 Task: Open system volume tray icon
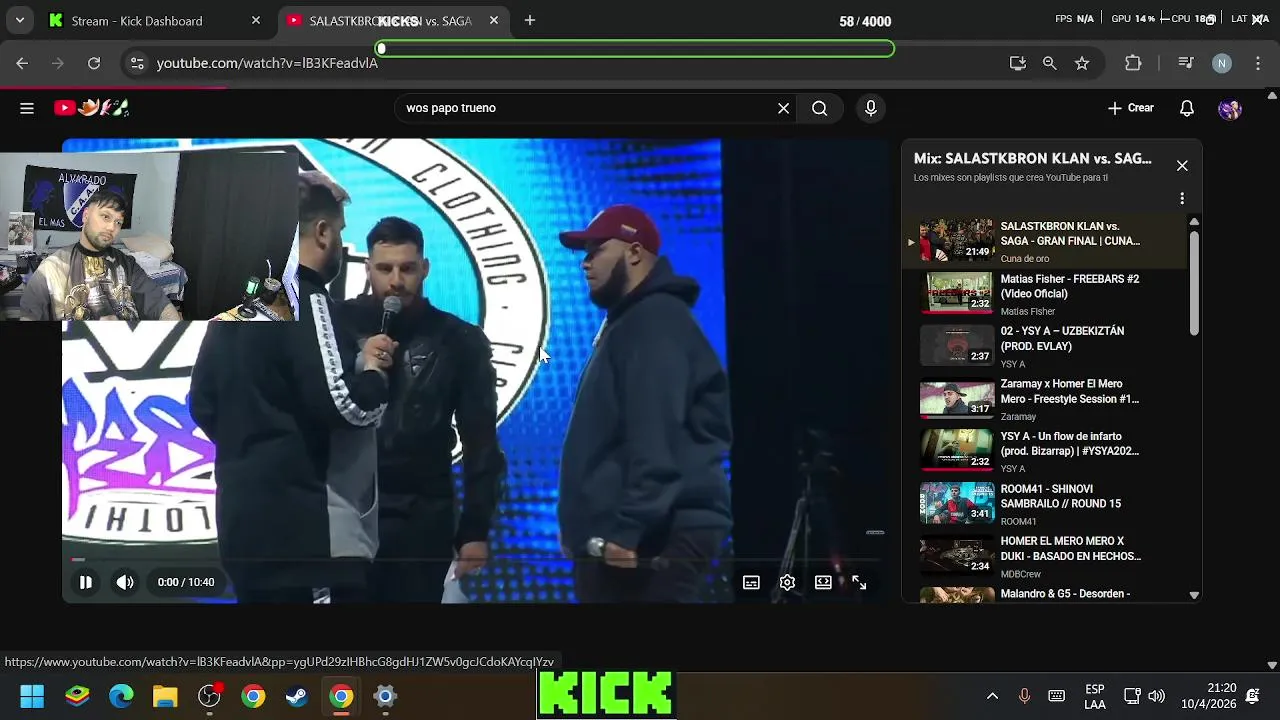point(1157,696)
